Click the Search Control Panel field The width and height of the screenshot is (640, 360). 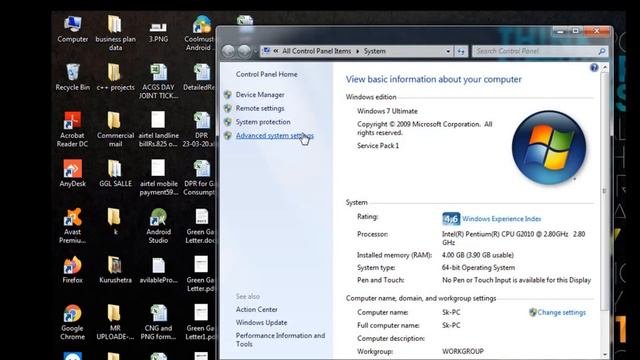coord(540,51)
